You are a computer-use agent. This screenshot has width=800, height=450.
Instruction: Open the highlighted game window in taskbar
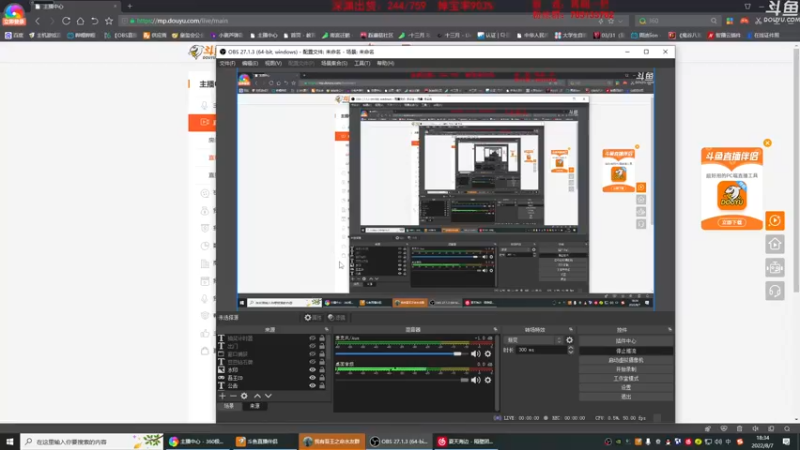[x=332, y=442]
